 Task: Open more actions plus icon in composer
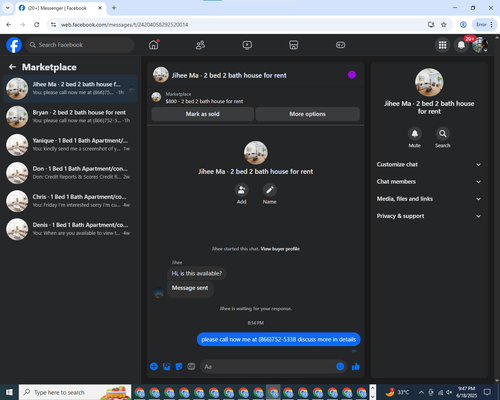pyautogui.click(x=154, y=367)
